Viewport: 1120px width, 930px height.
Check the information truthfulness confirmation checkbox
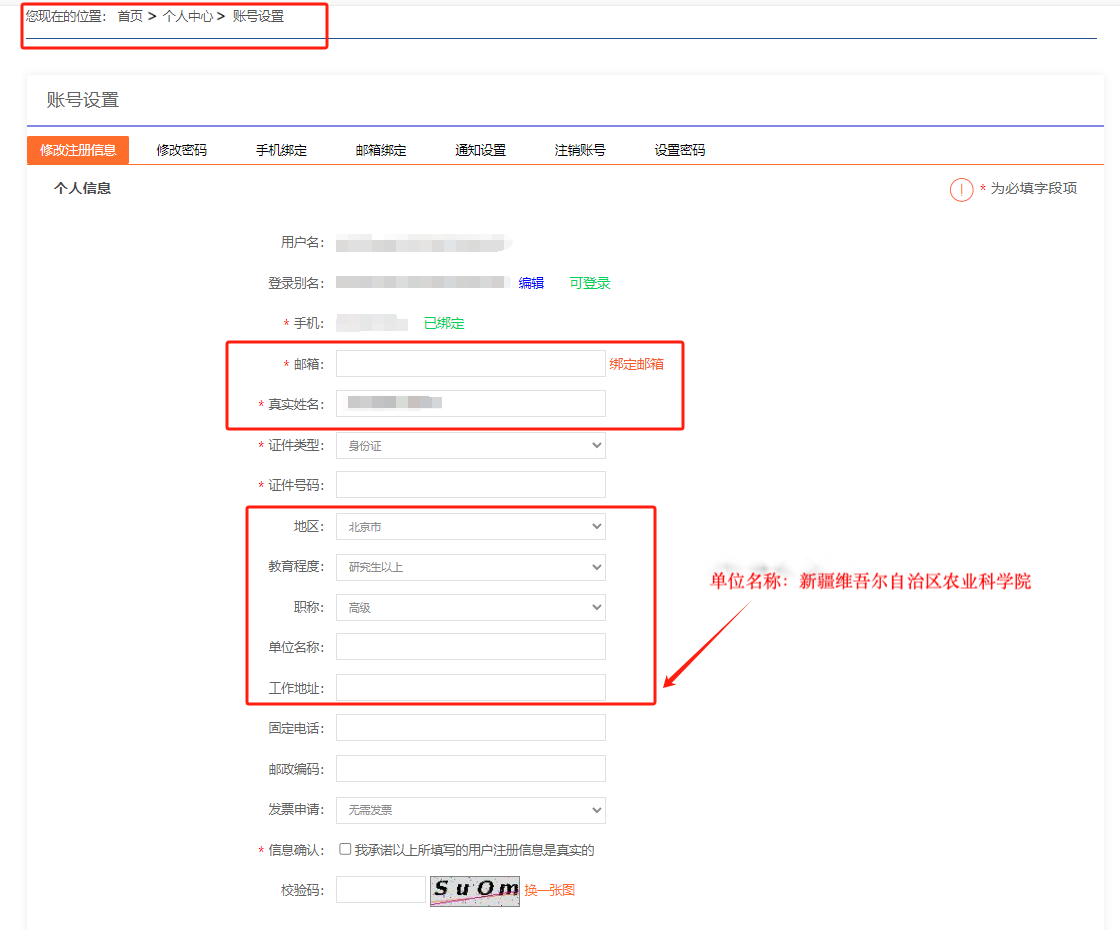click(345, 849)
